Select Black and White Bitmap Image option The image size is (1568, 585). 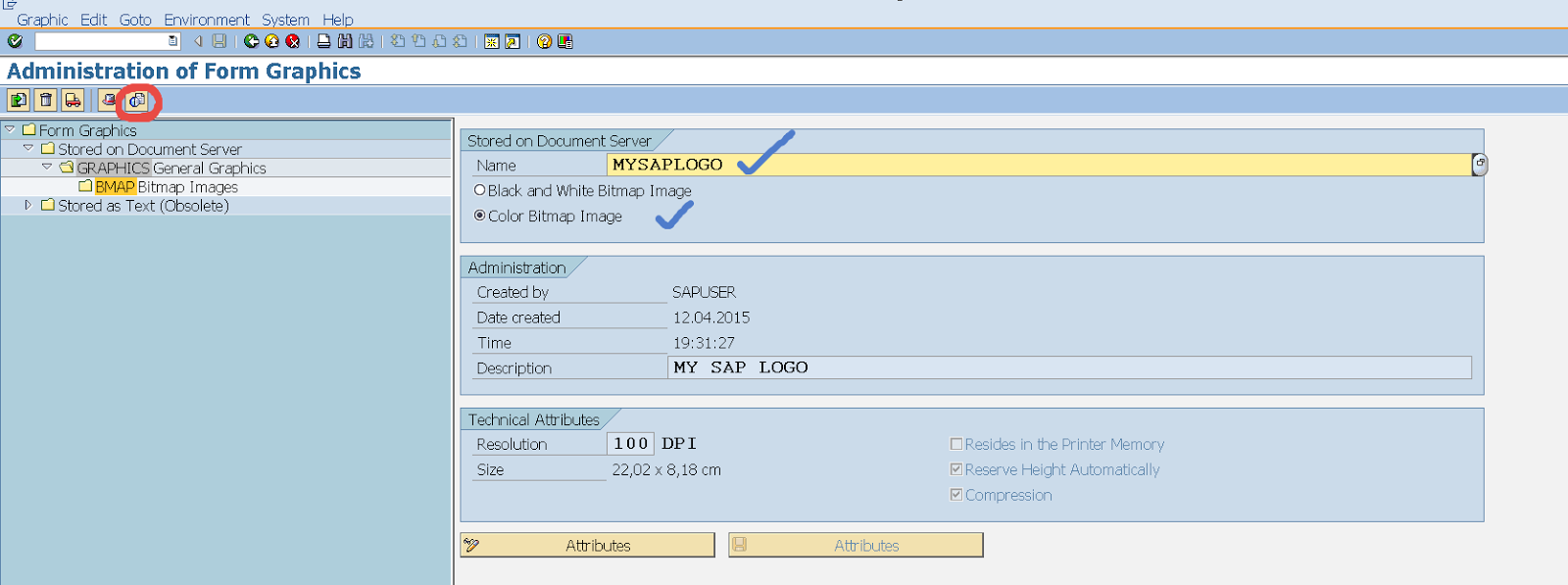480,190
